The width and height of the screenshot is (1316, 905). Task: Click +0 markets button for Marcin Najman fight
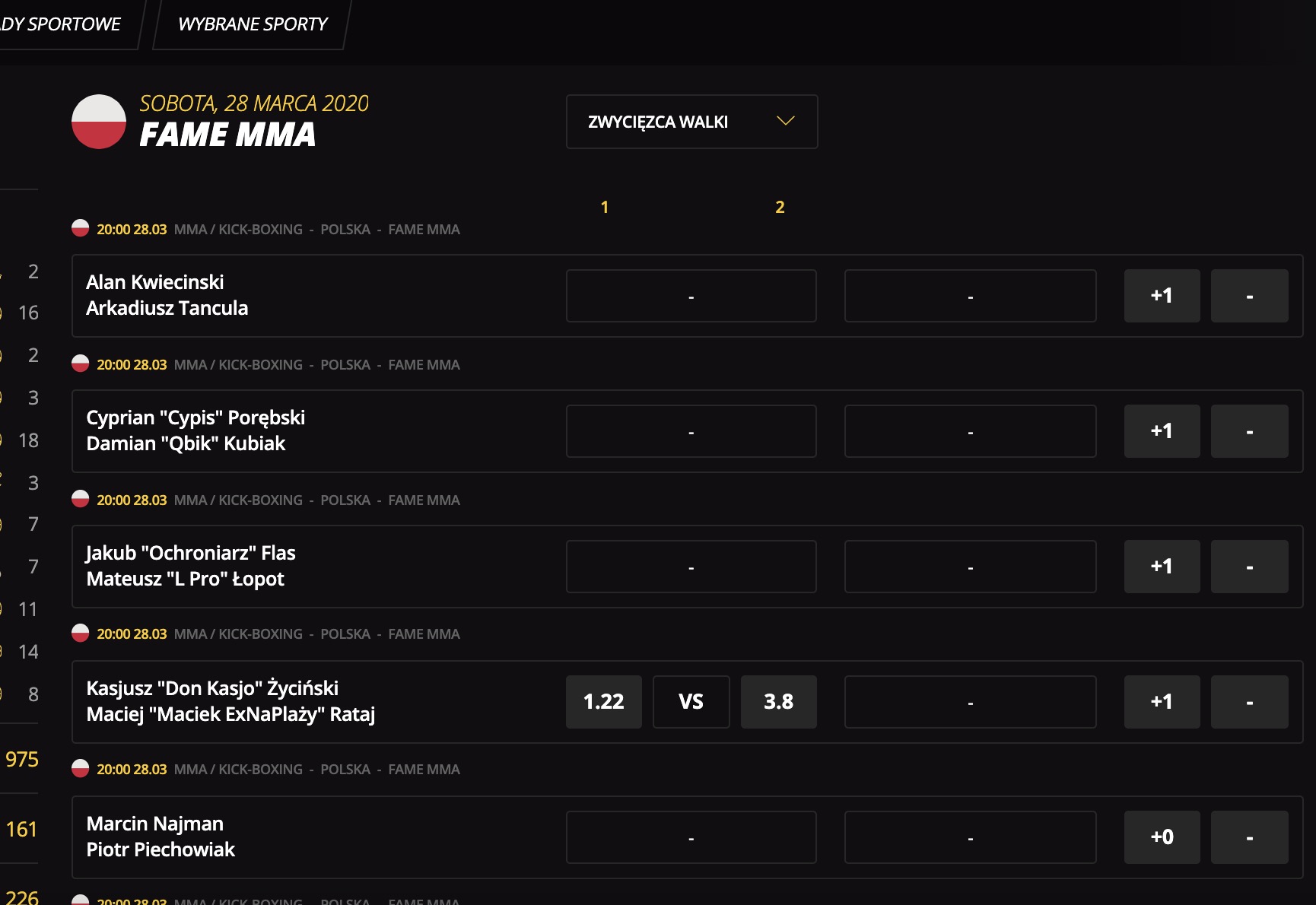[1162, 837]
